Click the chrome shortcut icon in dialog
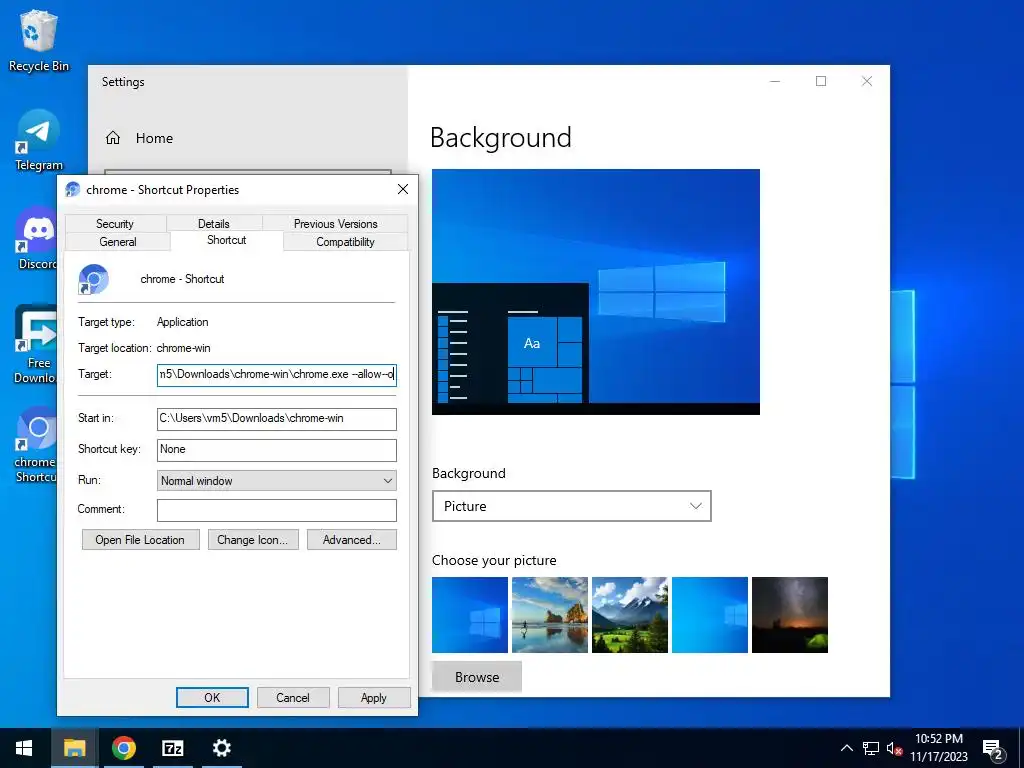The width and height of the screenshot is (1024, 768). point(93,279)
